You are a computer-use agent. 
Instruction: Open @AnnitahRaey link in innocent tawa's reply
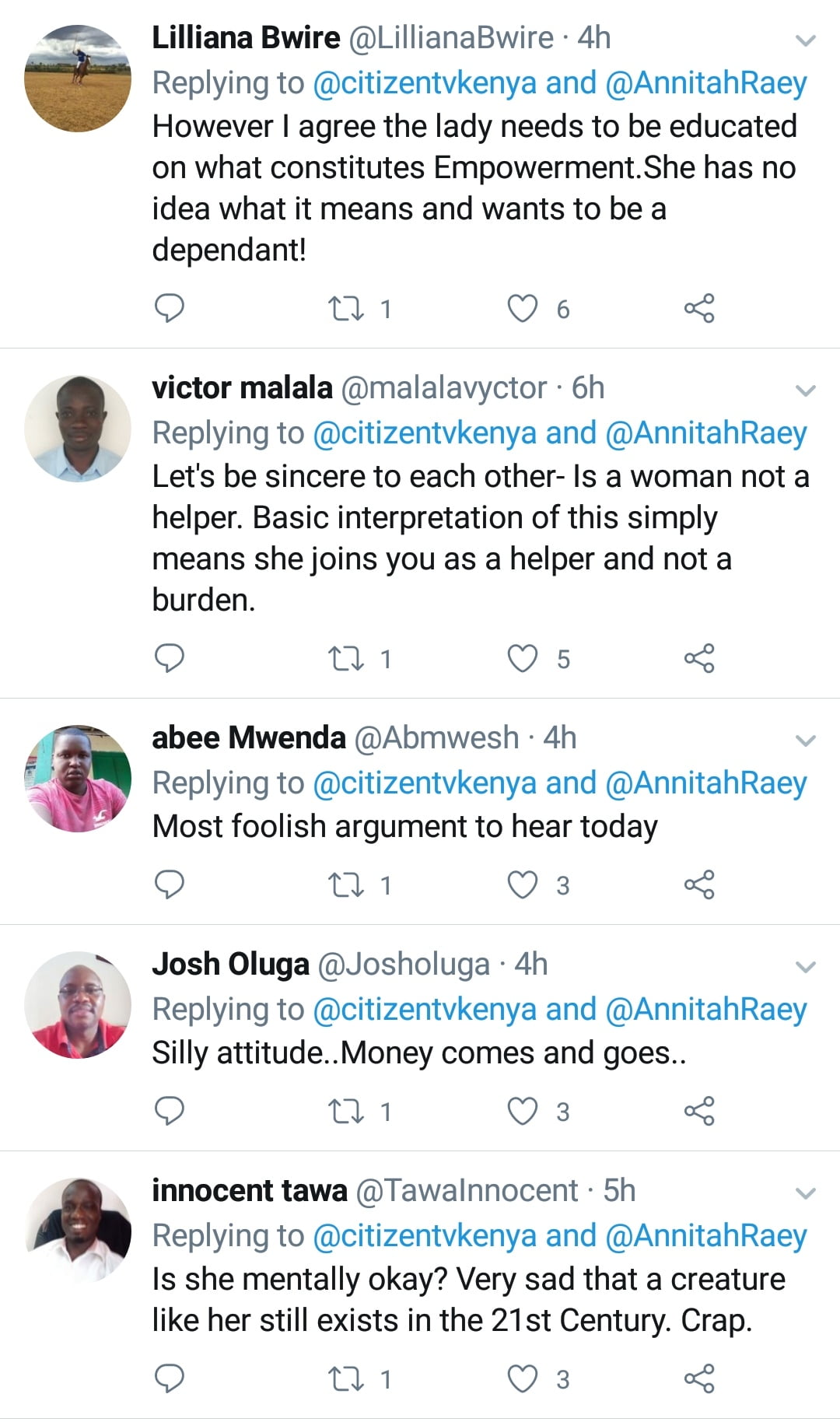pos(705,1235)
